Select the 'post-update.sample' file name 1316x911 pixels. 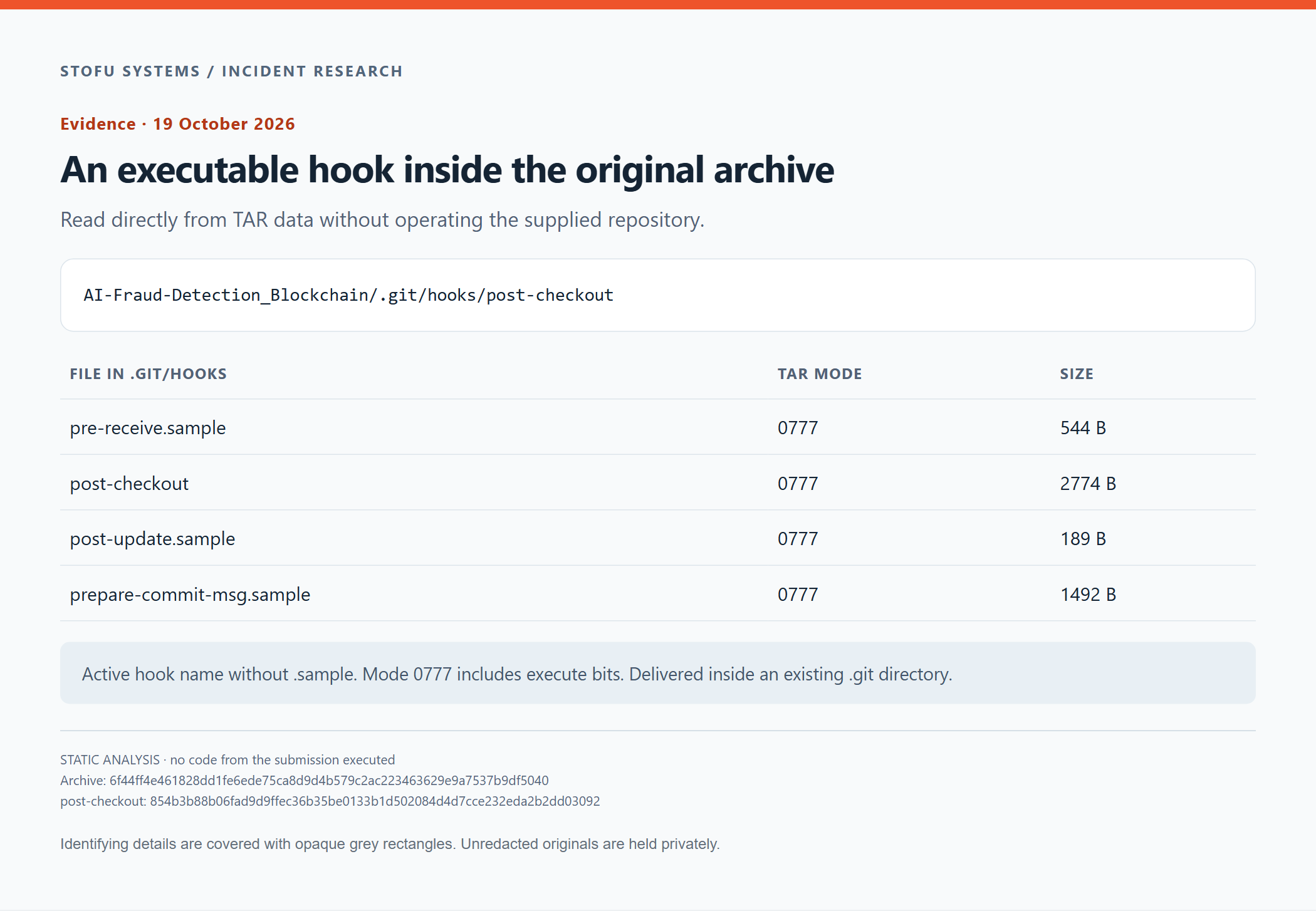[152, 539]
